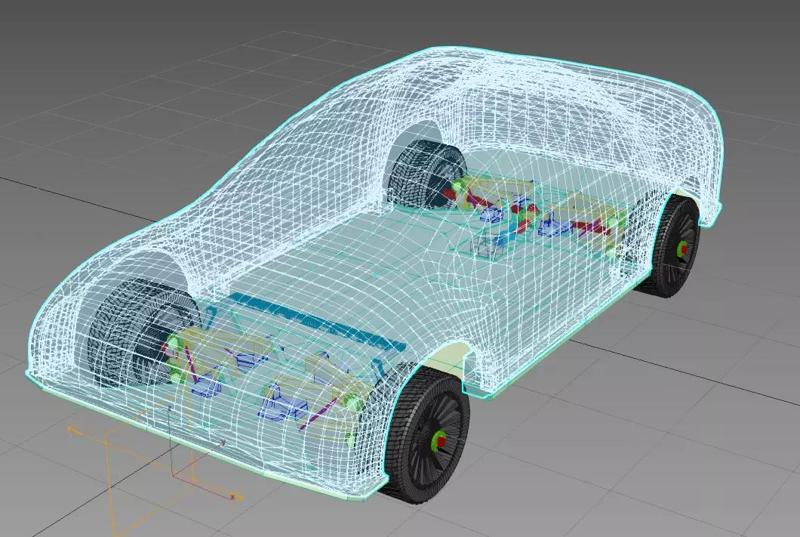Select the teal crossbar behind front axle
The height and width of the screenshot is (537, 800).
[x=316, y=322]
